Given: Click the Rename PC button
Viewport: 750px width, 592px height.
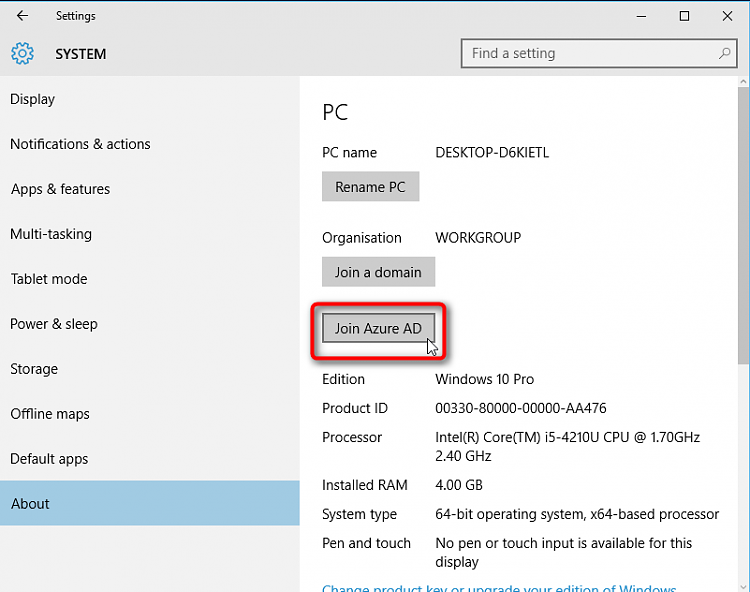Looking at the screenshot, I should point(370,186).
